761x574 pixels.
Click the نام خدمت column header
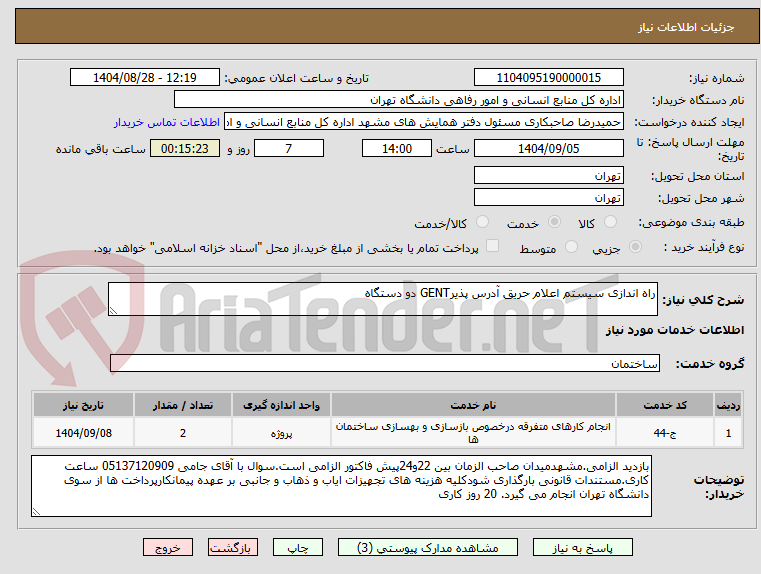coord(473,405)
